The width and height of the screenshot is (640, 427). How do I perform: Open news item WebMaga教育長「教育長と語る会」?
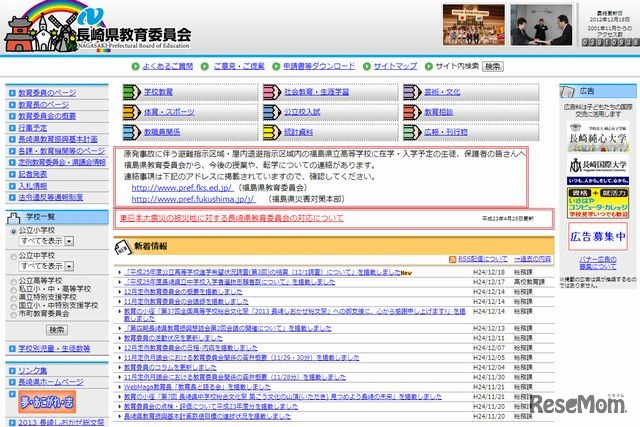197,387
